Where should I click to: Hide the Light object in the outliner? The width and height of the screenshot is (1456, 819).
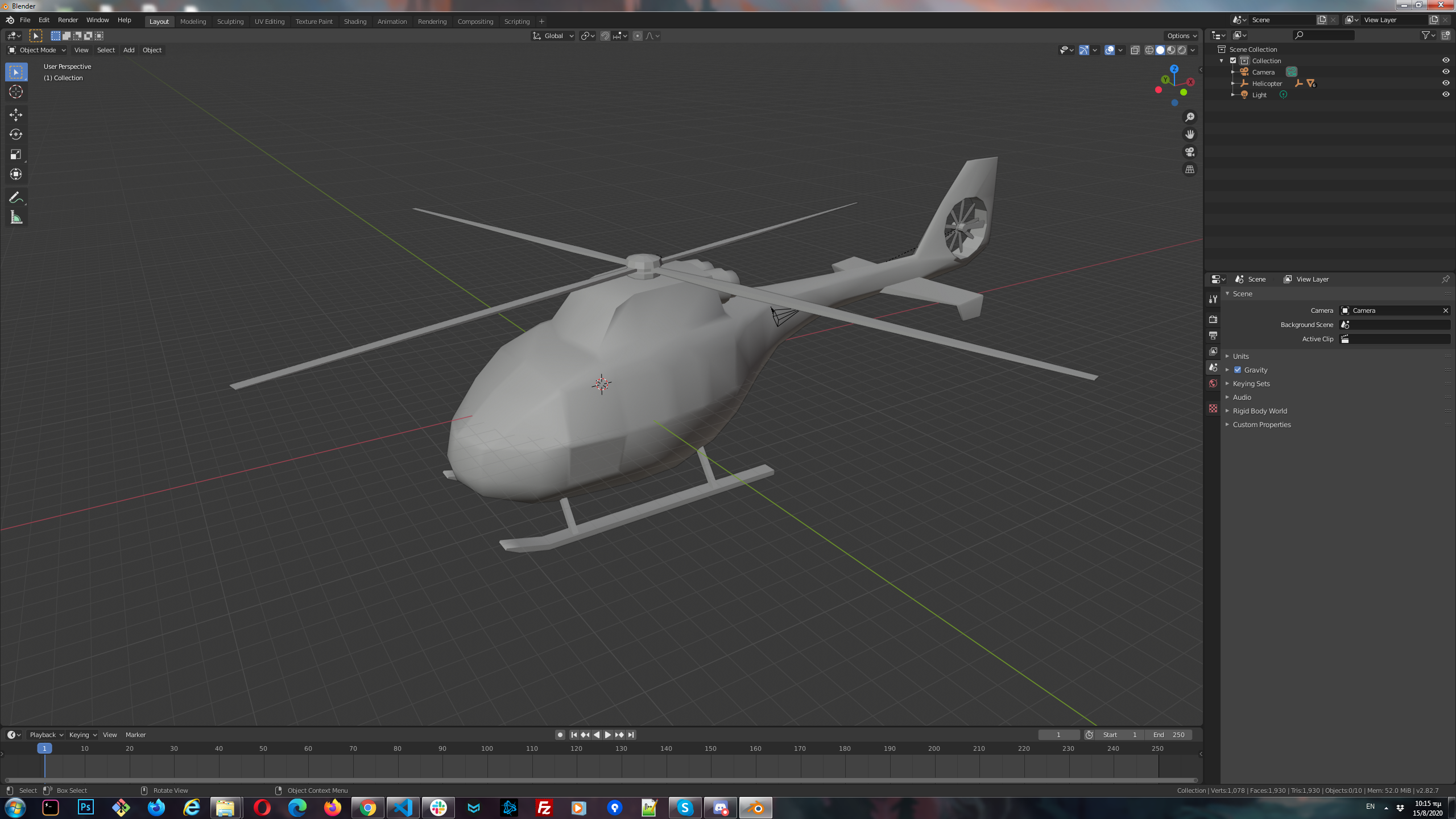(x=1445, y=94)
